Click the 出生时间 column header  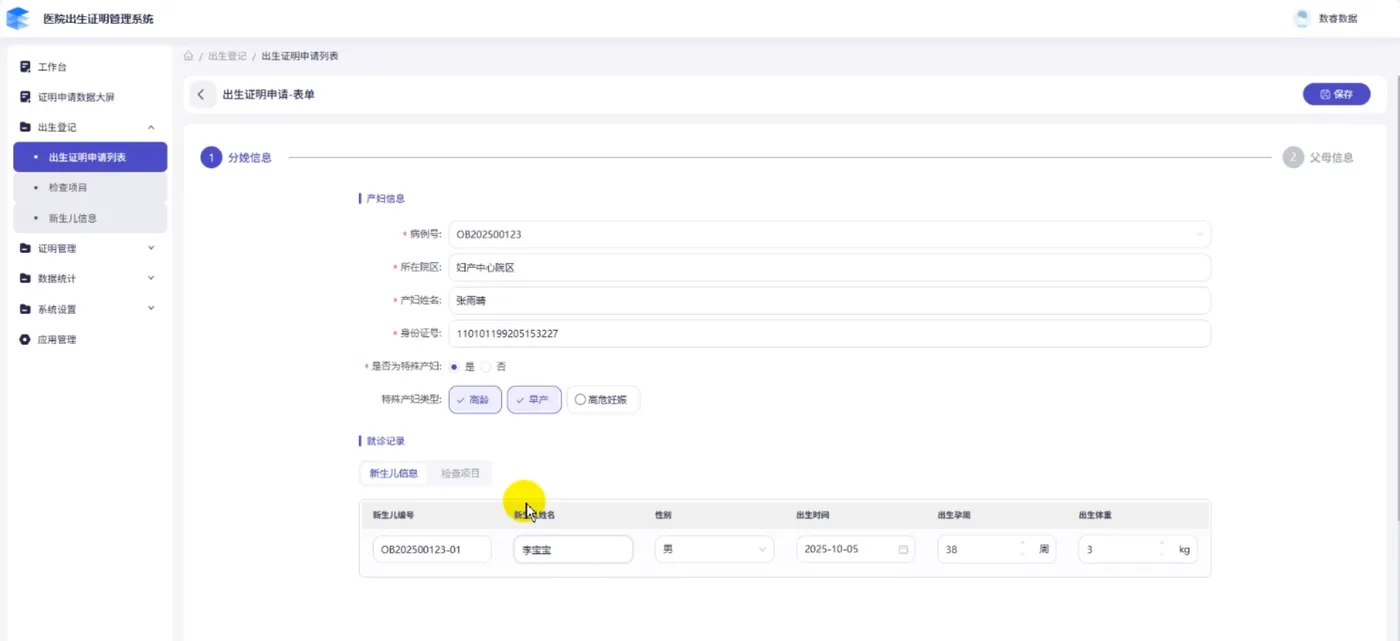coord(813,515)
